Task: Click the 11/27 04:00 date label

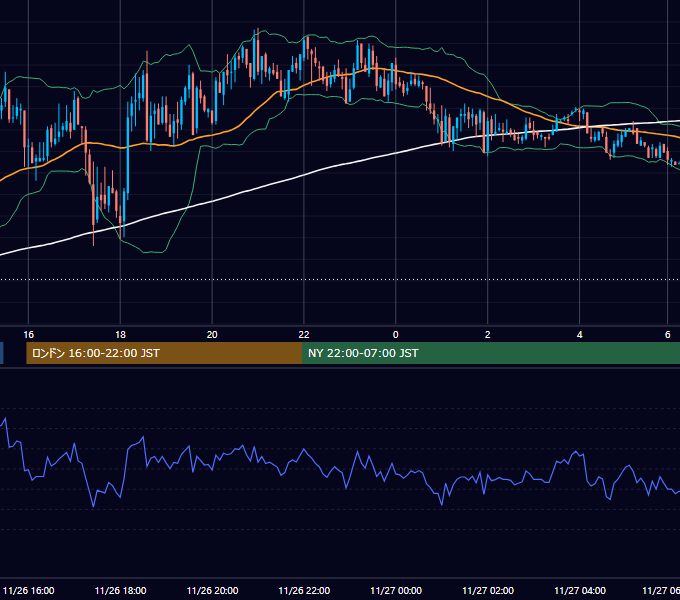Action: tap(580, 590)
